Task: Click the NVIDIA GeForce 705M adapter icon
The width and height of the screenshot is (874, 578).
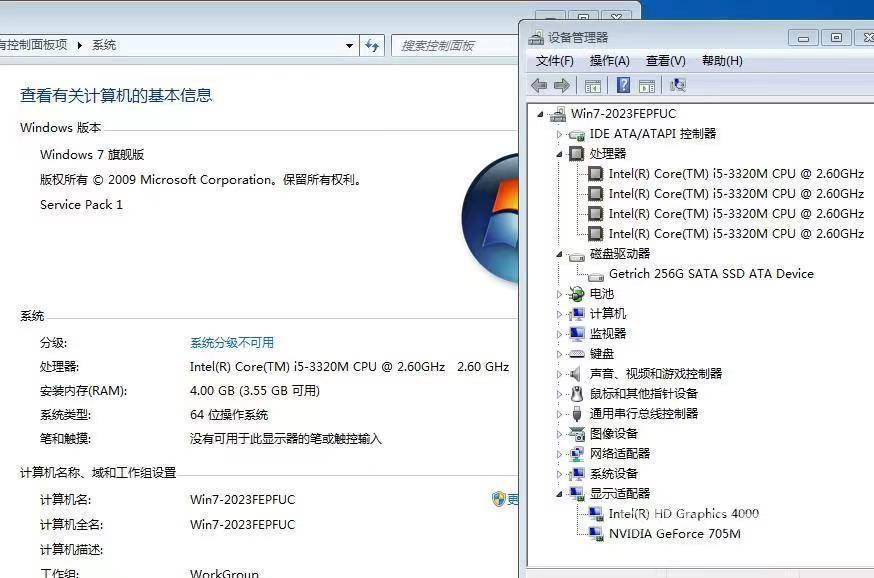Action: pos(596,534)
